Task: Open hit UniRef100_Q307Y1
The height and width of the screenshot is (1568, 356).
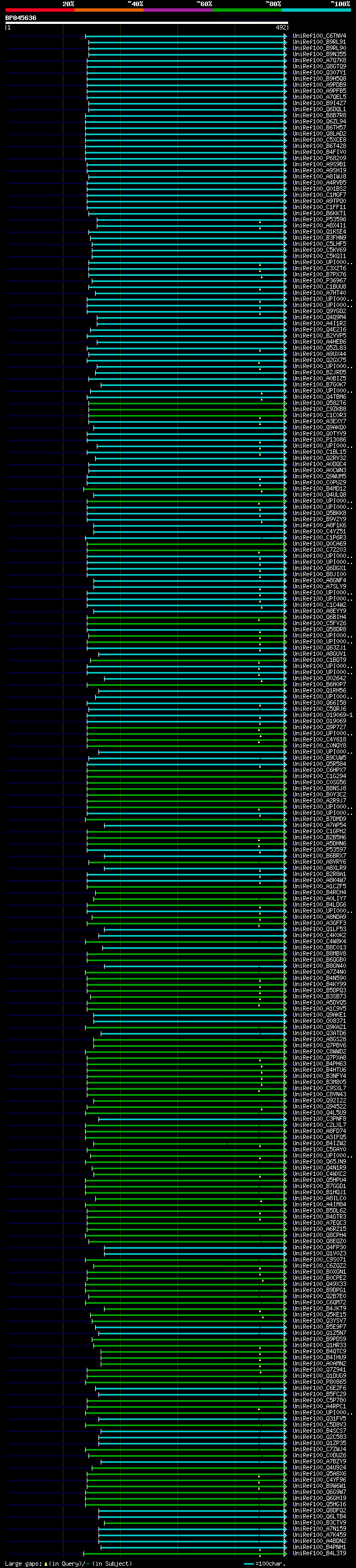Action: [x=319, y=72]
